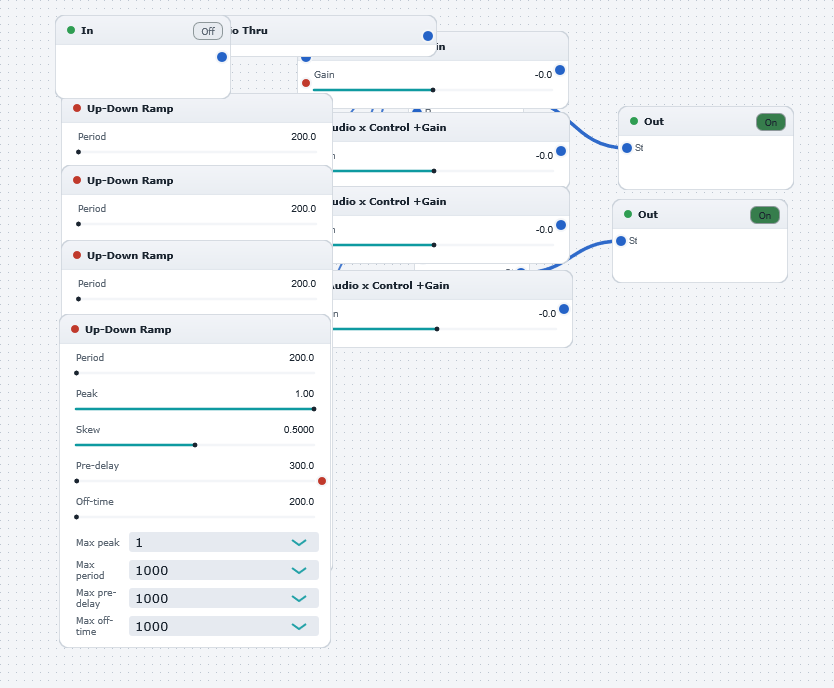Toggle the In node Off switch
The width and height of the screenshot is (834, 688).
(208, 31)
